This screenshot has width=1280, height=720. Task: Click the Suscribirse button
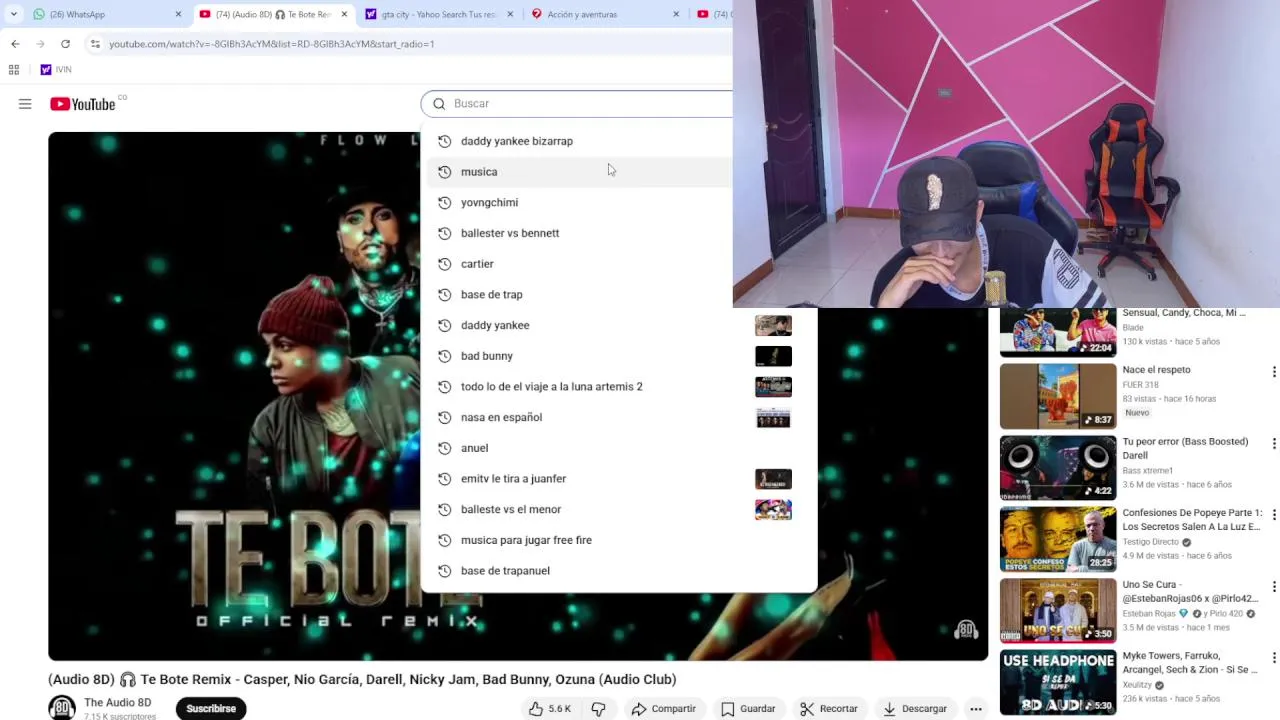[211, 708]
